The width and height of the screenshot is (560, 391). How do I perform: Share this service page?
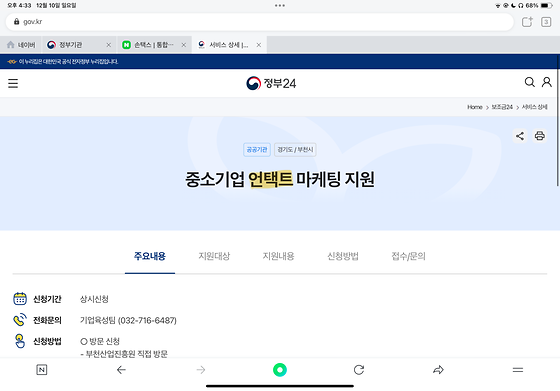(520, 136)
